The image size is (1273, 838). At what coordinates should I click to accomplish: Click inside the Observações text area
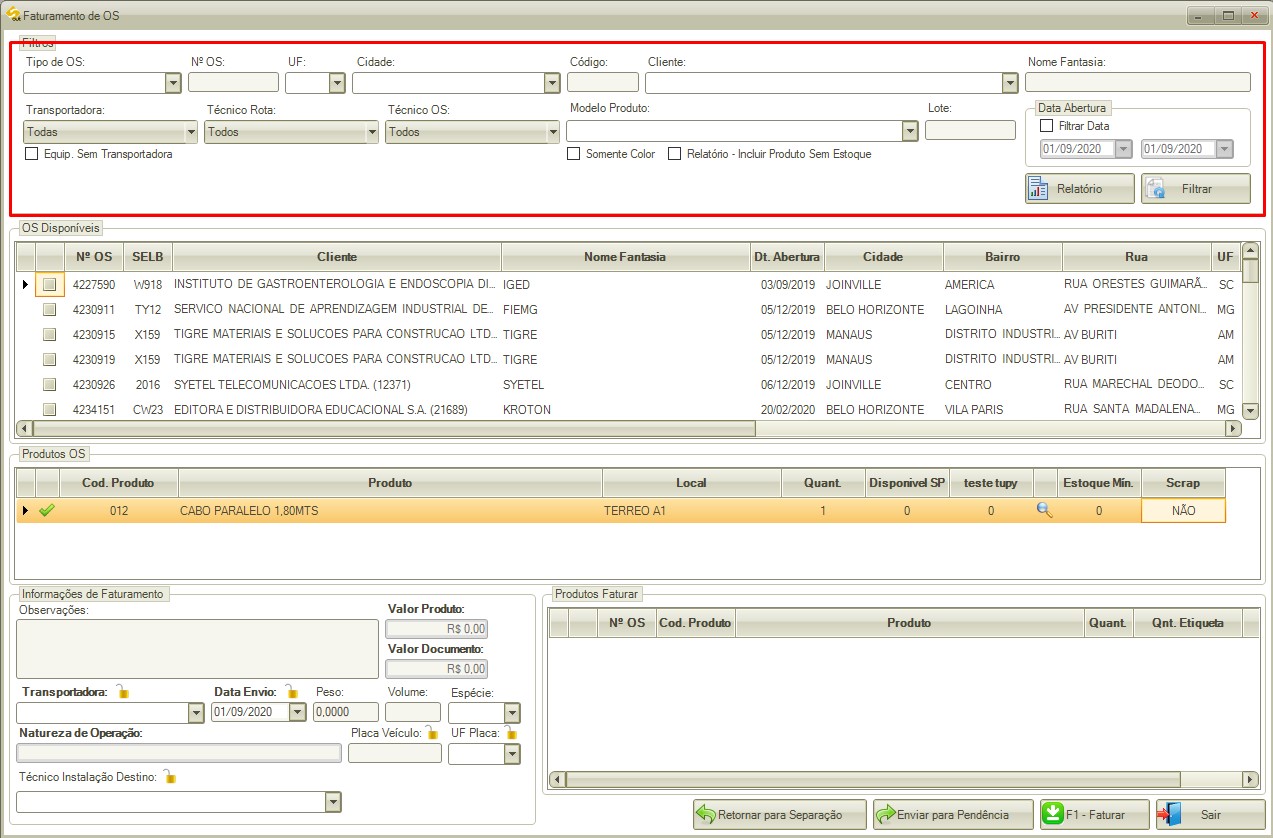pyautogui.click(x=198, y=649)
